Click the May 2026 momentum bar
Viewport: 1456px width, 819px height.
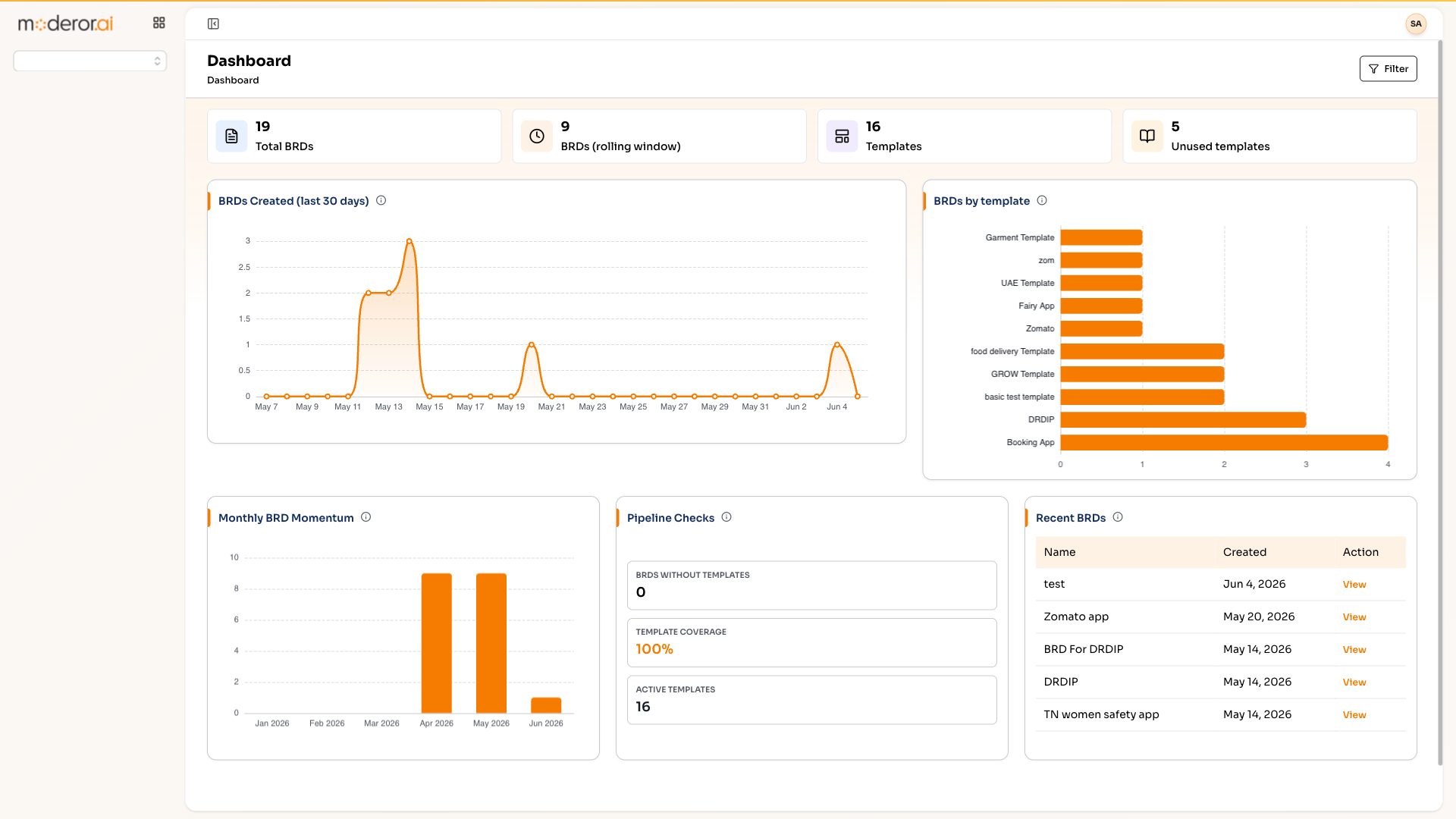pyautogui.click(x=491, y=643)
